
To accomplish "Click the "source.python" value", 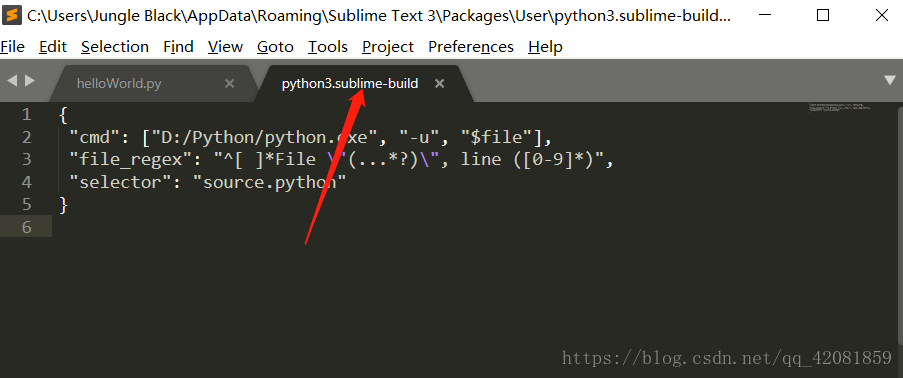I will click(270, 182).
